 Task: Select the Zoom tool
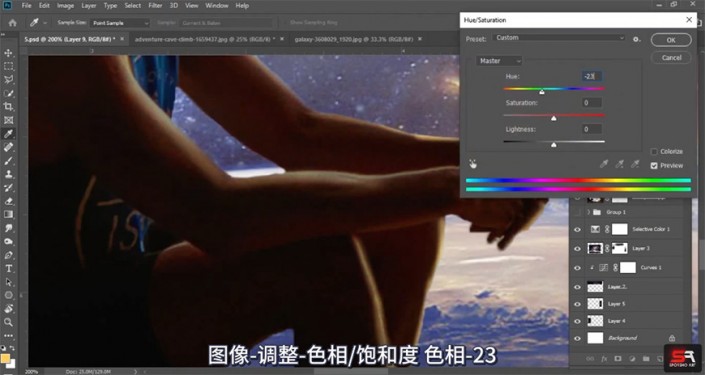[x=8, y=322]
